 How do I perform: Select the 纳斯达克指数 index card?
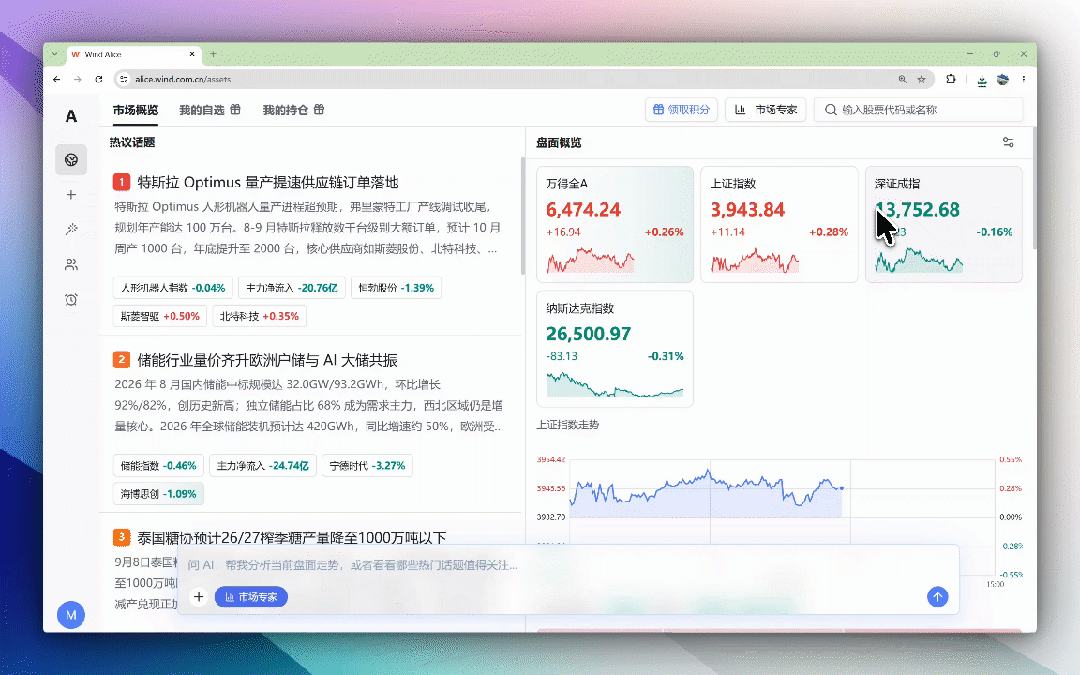click(614, 349)
